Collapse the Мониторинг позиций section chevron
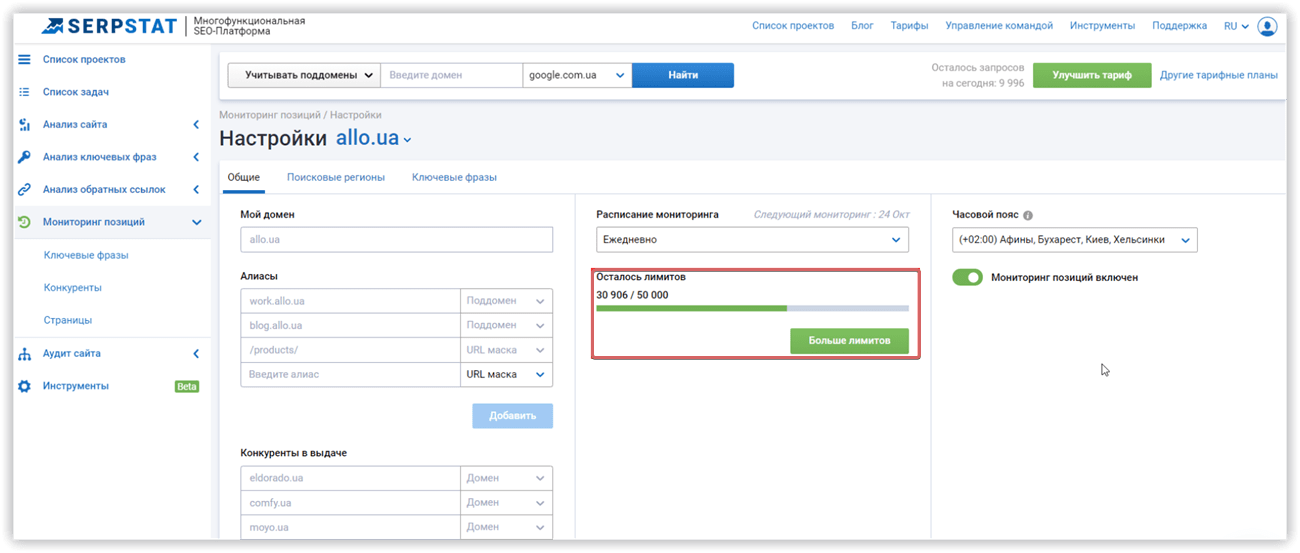The height and width of the screenshot is (553, 1300). pos(196,222)
